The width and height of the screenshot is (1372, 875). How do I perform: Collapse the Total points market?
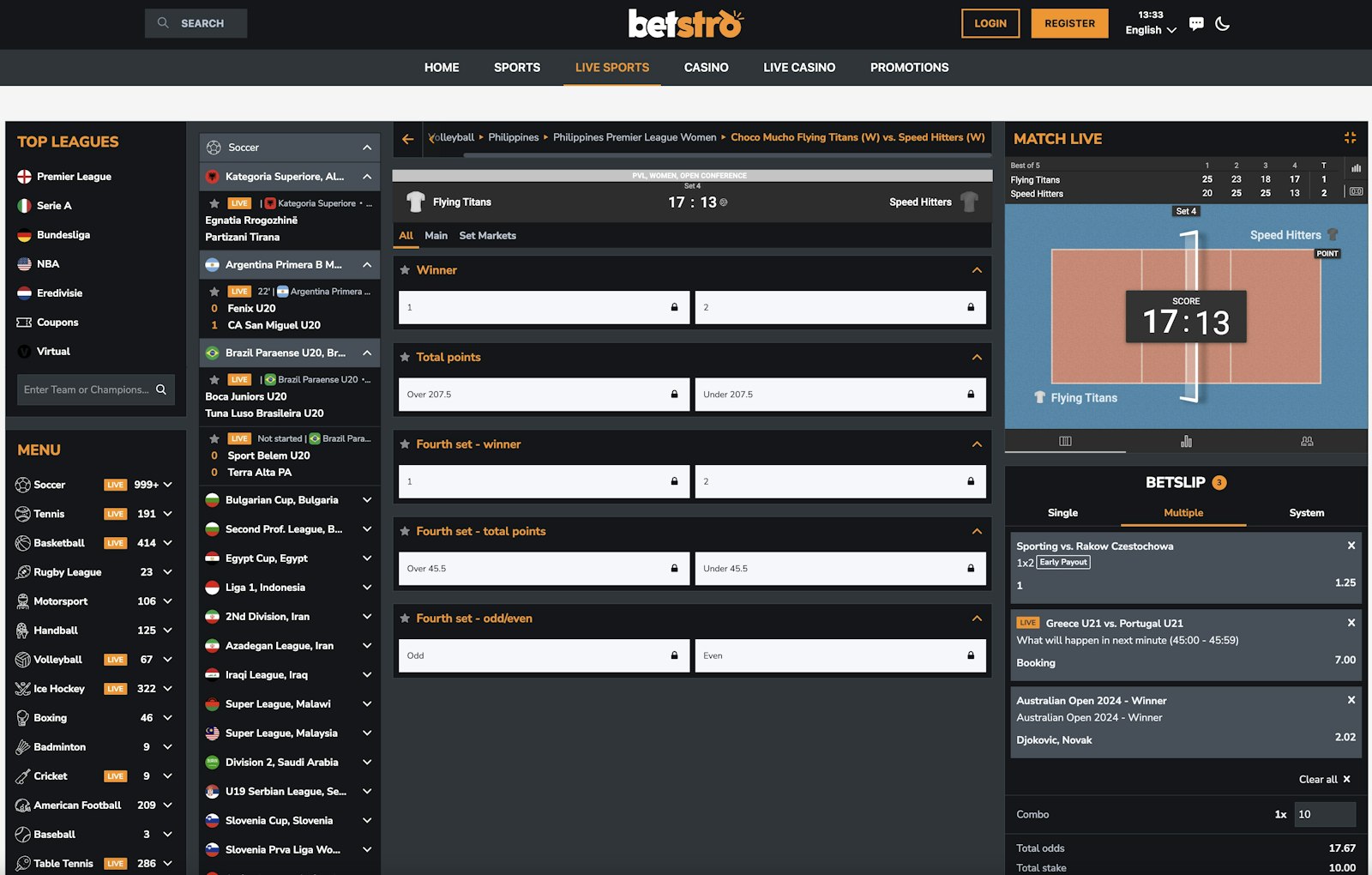pos(976,357)
